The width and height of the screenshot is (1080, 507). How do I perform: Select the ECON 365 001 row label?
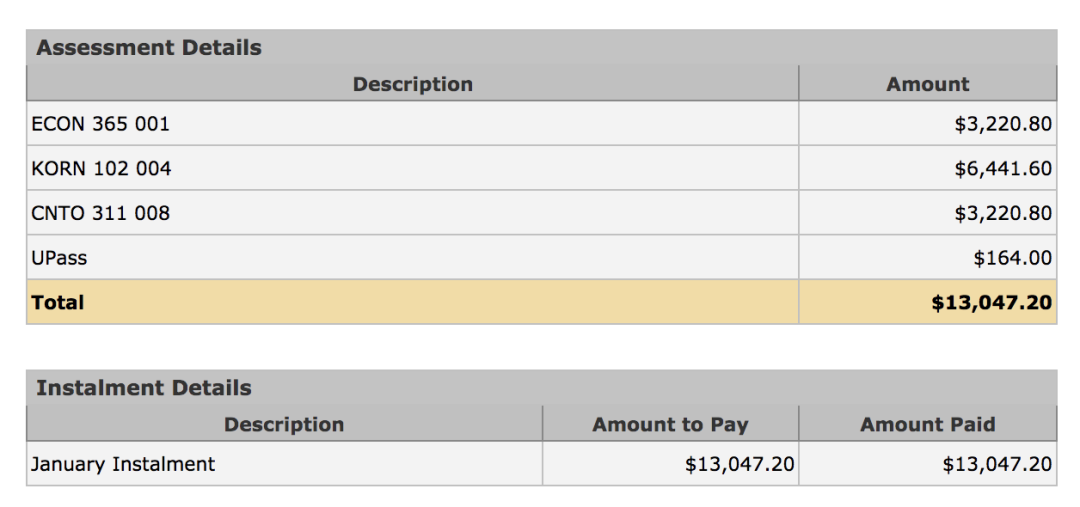tap(101, 124)
